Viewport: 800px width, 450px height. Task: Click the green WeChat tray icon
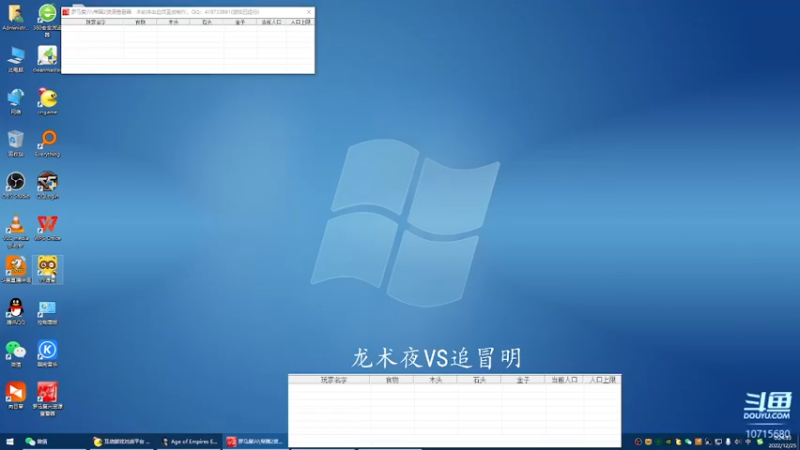click(688, 442)
